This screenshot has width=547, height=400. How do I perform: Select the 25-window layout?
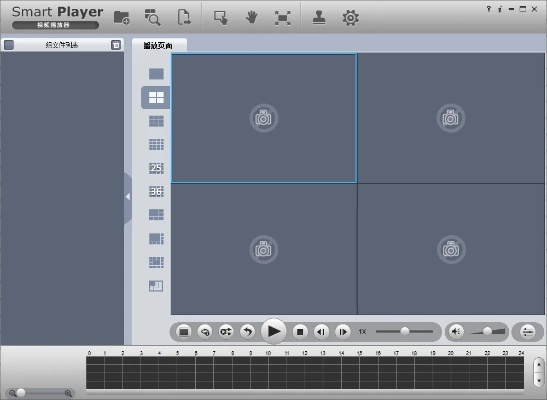point(156,168)
